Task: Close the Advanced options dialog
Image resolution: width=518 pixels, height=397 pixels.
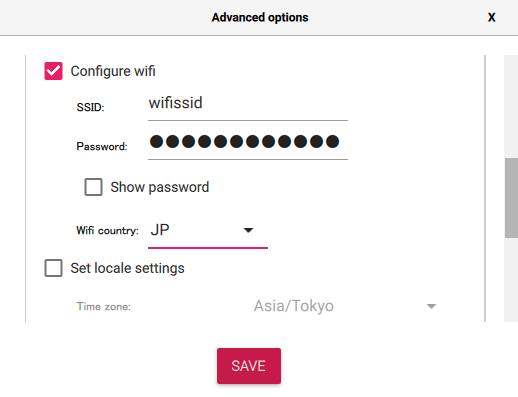Action: 491,17
